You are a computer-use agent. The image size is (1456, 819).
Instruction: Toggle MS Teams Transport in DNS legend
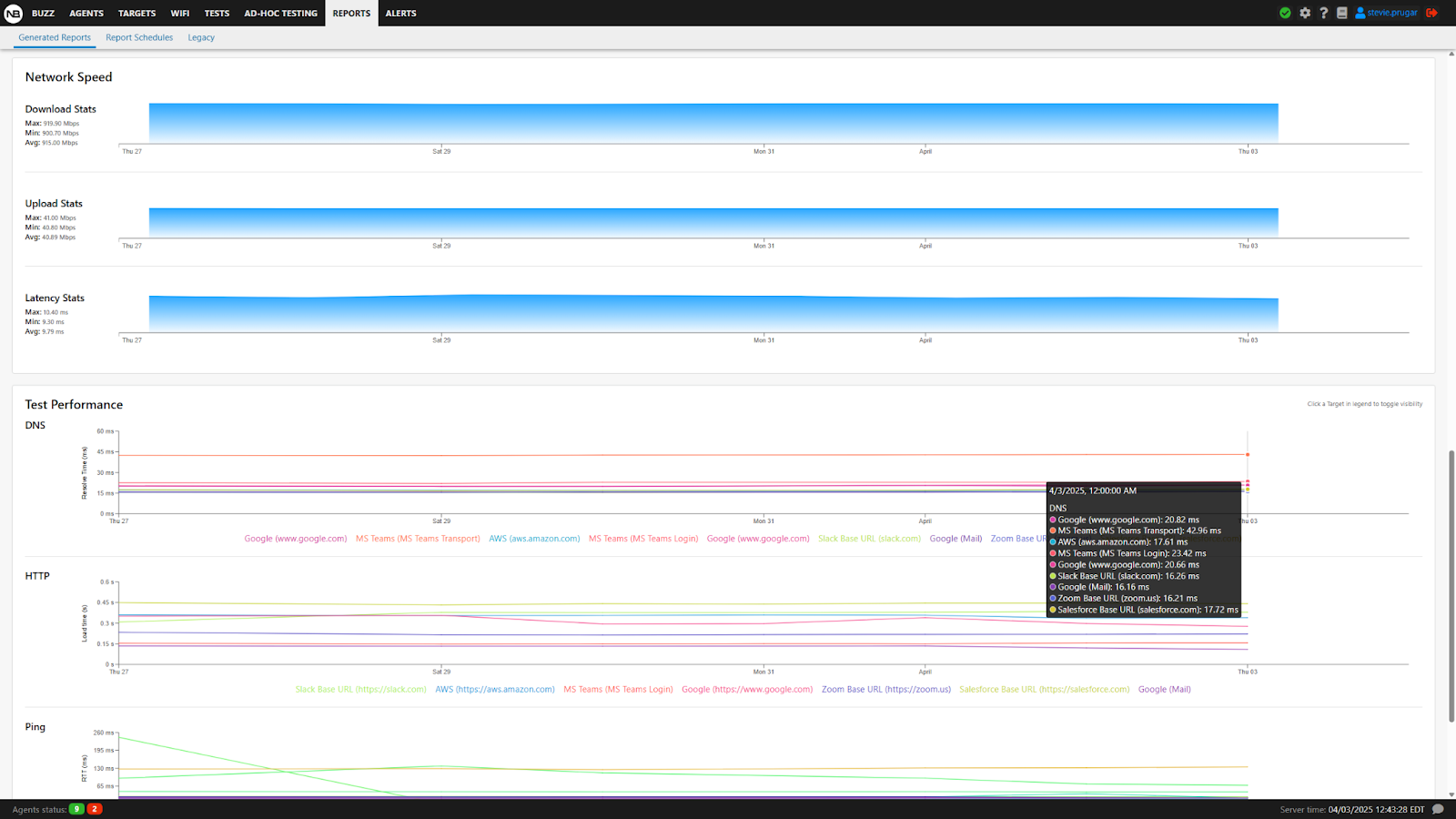point(418,539)
